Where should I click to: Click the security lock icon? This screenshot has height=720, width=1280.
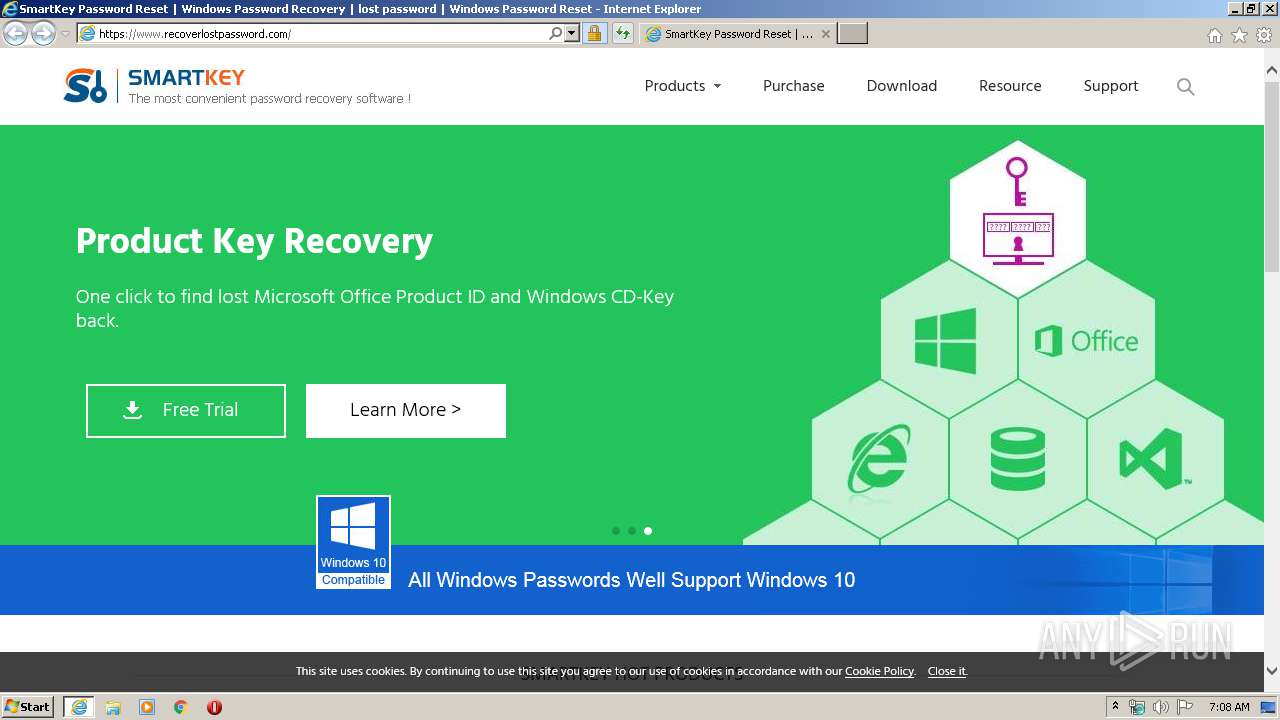click(594, 33)
